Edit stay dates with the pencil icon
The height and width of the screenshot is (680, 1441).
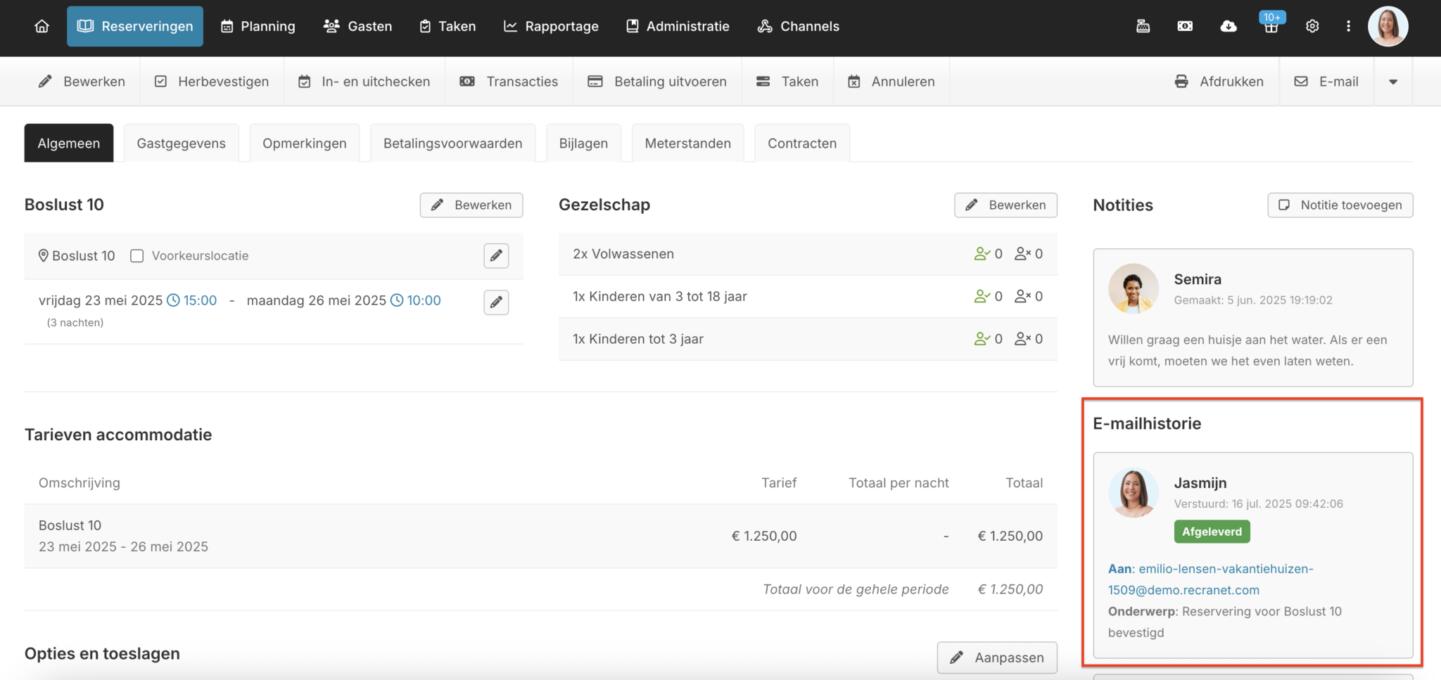(x=496, y=302)
